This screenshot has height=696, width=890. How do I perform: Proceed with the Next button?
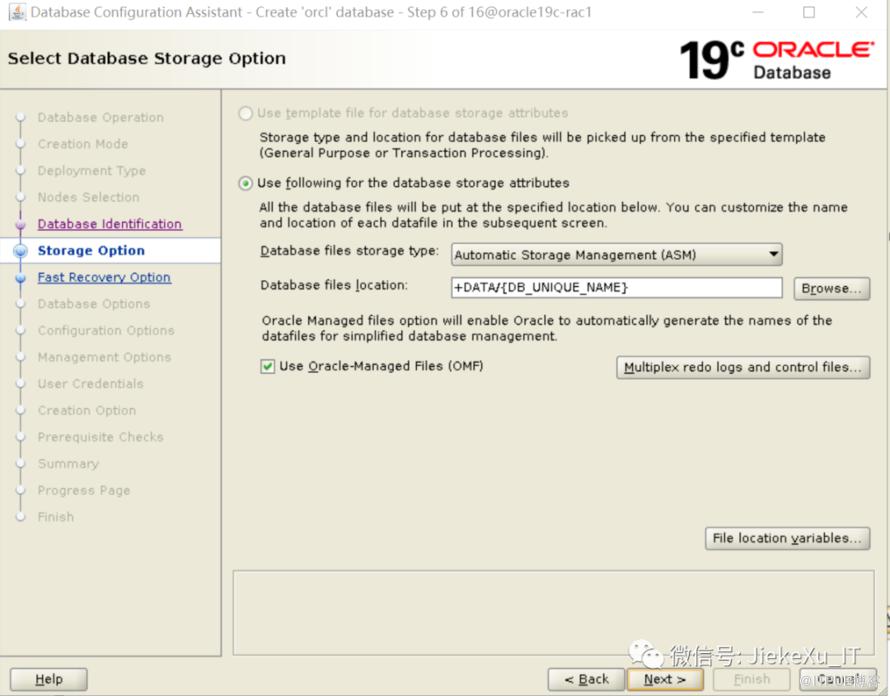point(665,679)
